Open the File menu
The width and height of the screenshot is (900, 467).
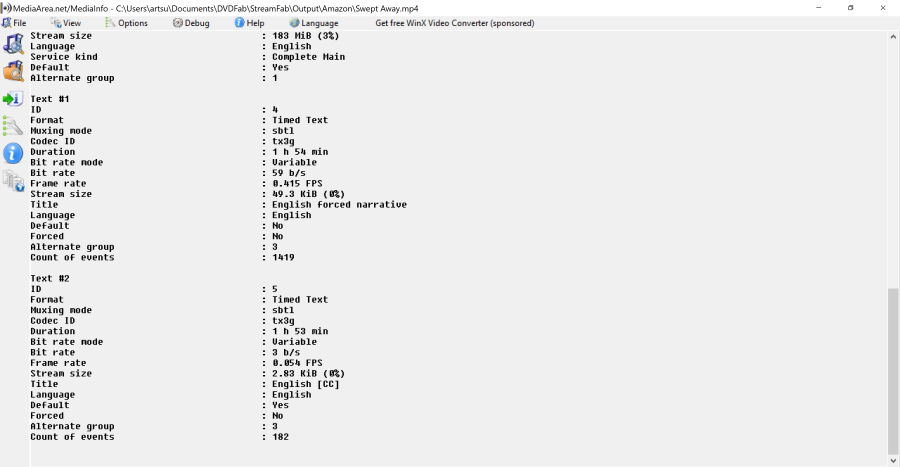click(x=14, y=23)
